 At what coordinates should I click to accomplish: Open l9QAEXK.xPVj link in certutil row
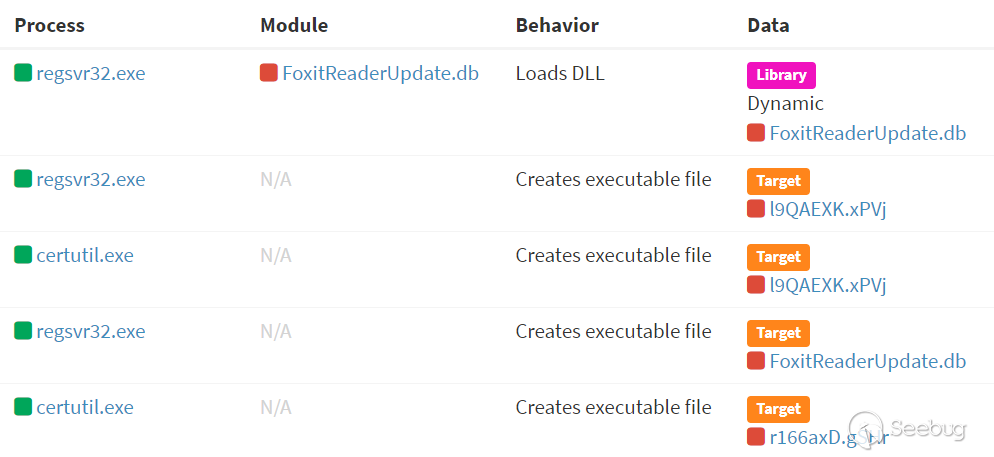[x=827, y=285]
